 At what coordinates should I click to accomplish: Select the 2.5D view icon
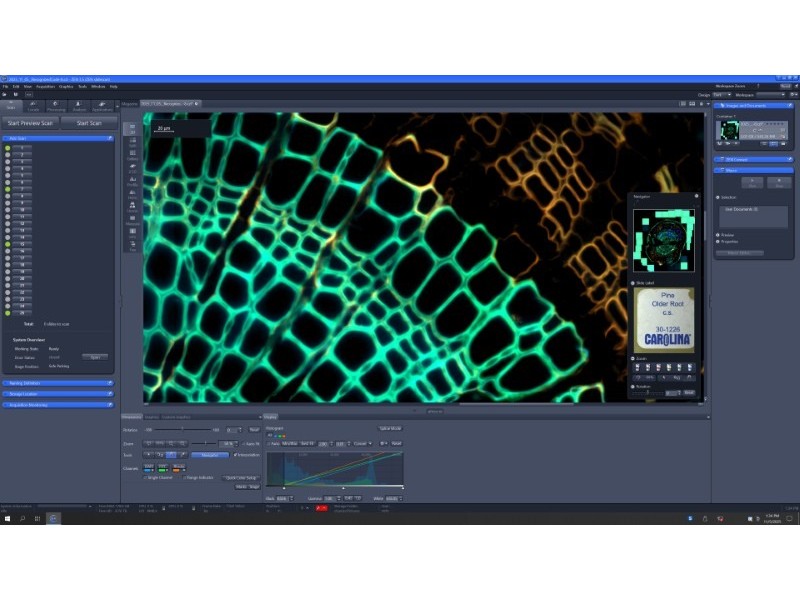pos(132,168)
